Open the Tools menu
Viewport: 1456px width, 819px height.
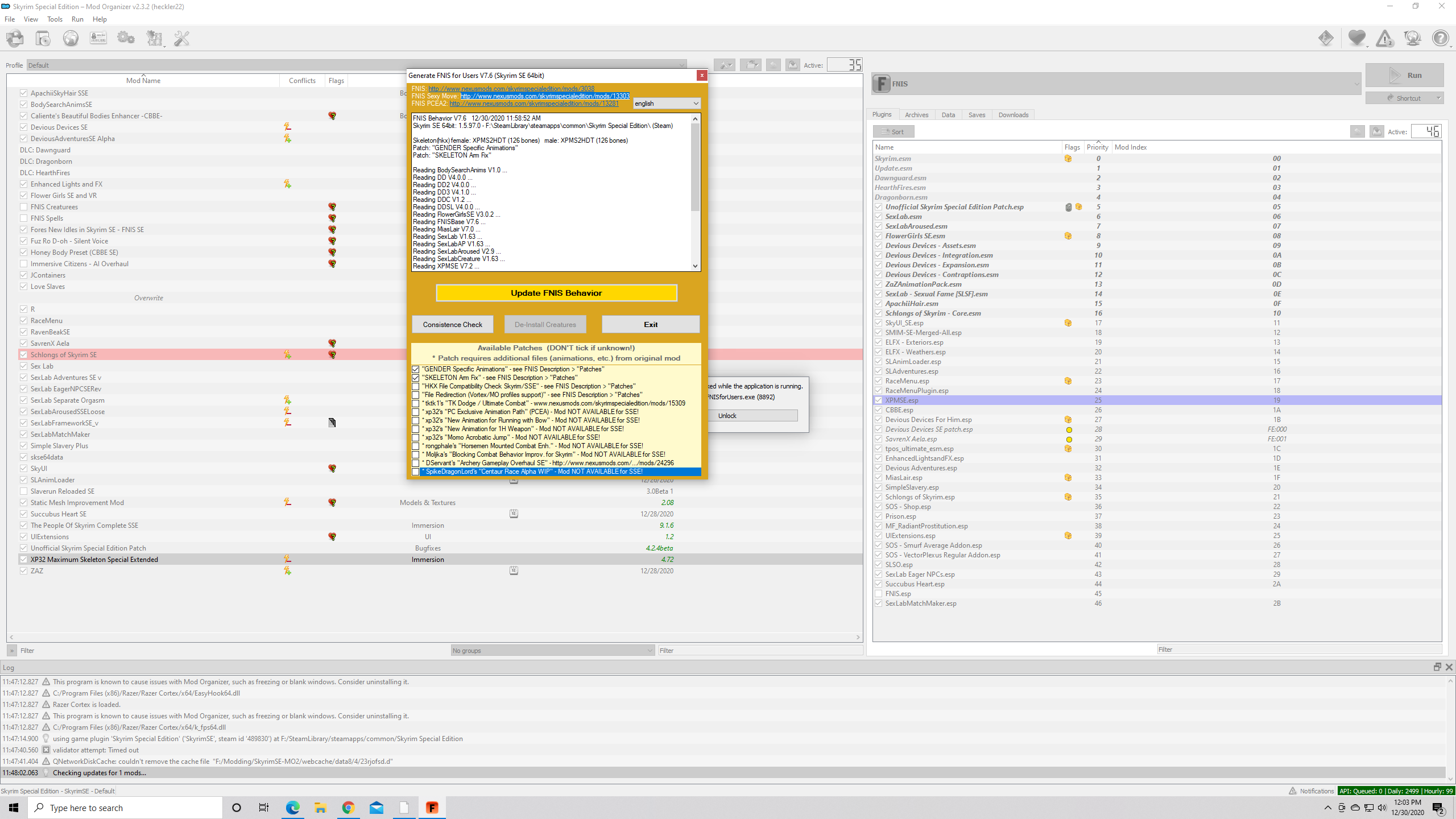point(55,19)
